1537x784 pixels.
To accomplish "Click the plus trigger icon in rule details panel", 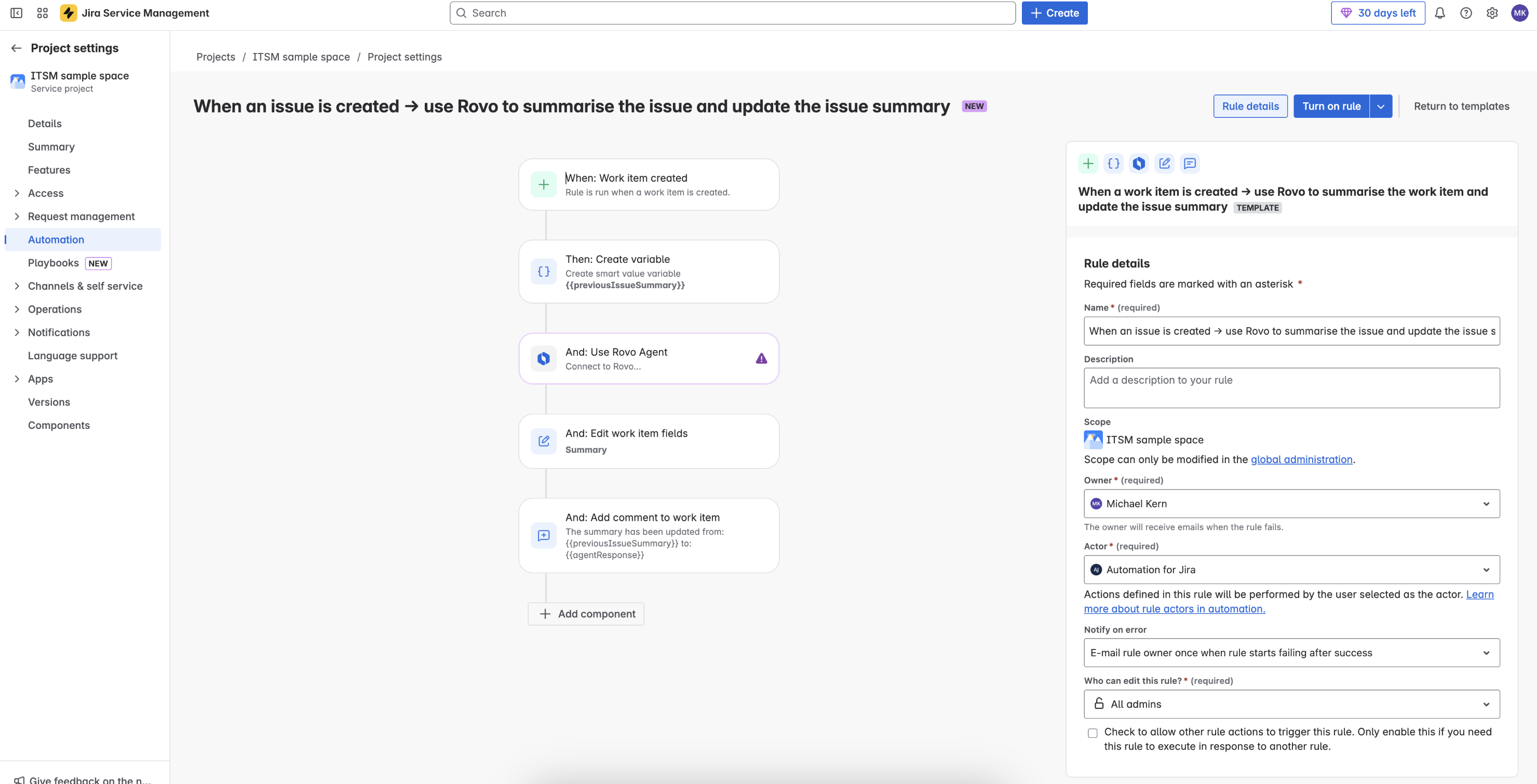I will (x=1088, y=163).
